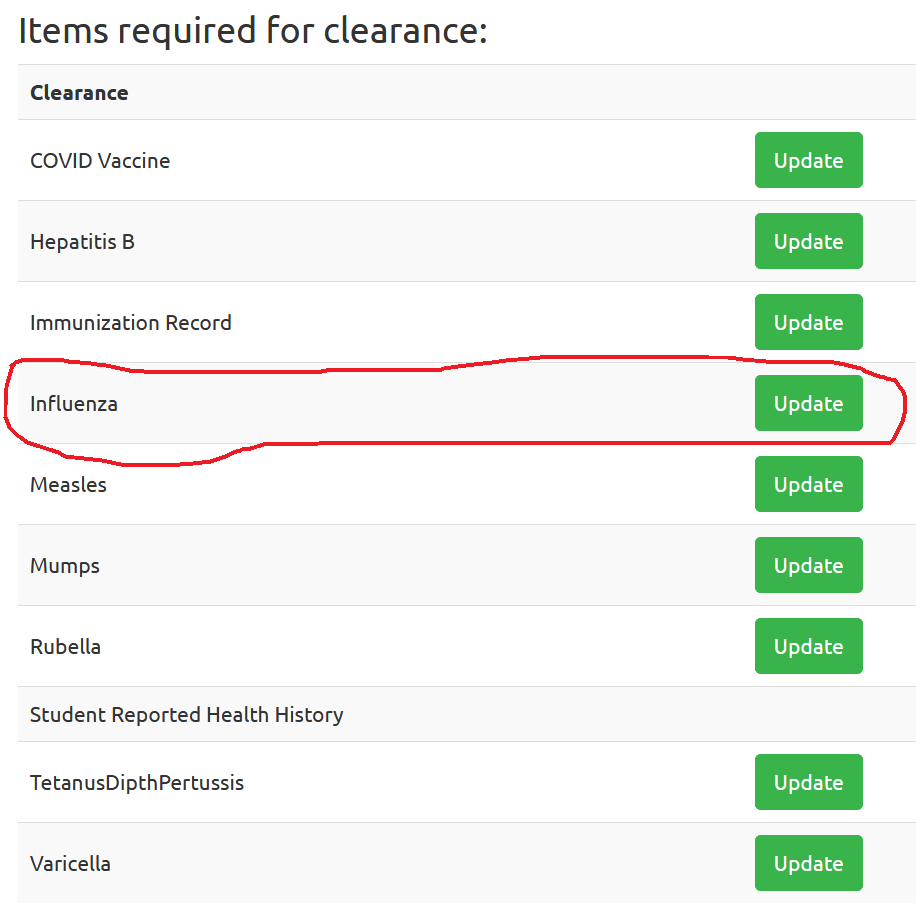Open Update for Immunization Record

pos(809,322)
